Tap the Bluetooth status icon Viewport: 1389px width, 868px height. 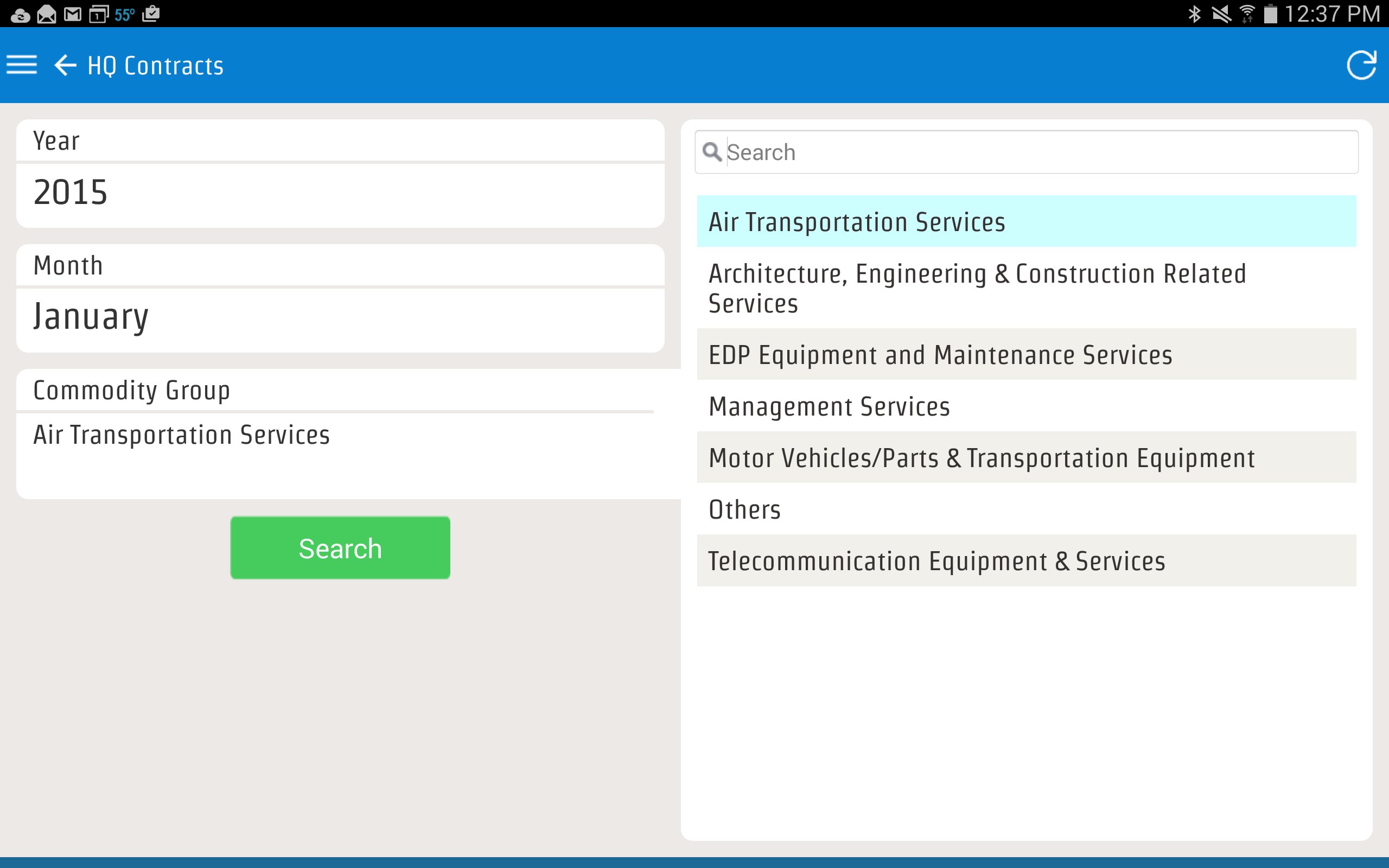pos(1194,14)
